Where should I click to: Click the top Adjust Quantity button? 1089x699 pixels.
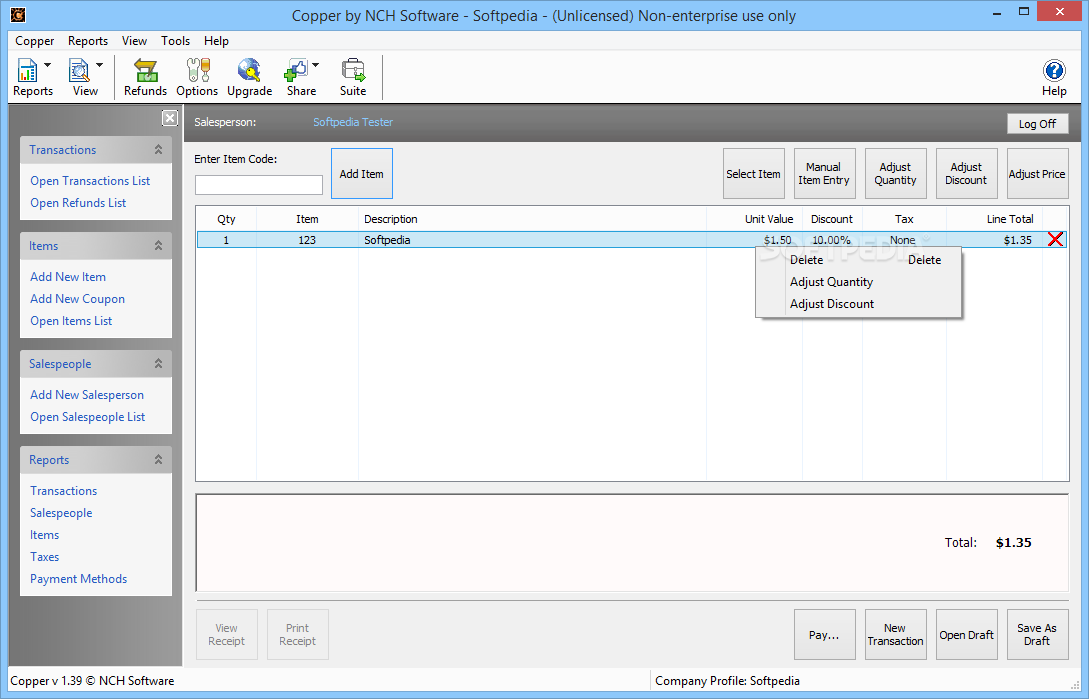(x=895, y=174)
